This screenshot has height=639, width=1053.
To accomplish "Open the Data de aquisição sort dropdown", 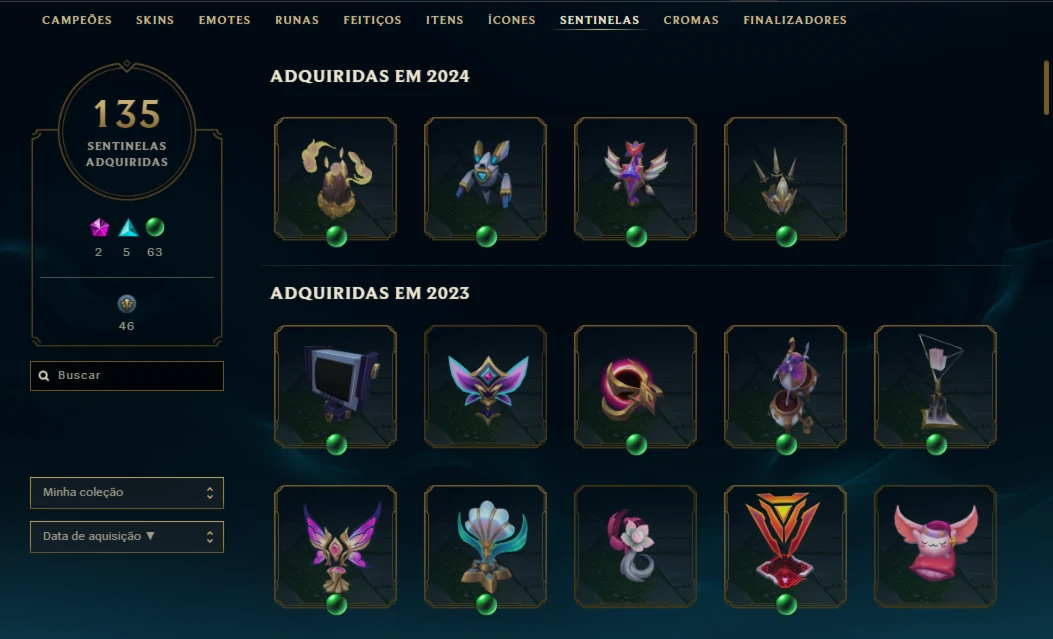I will pyautogui.click(x=127, y=536).
